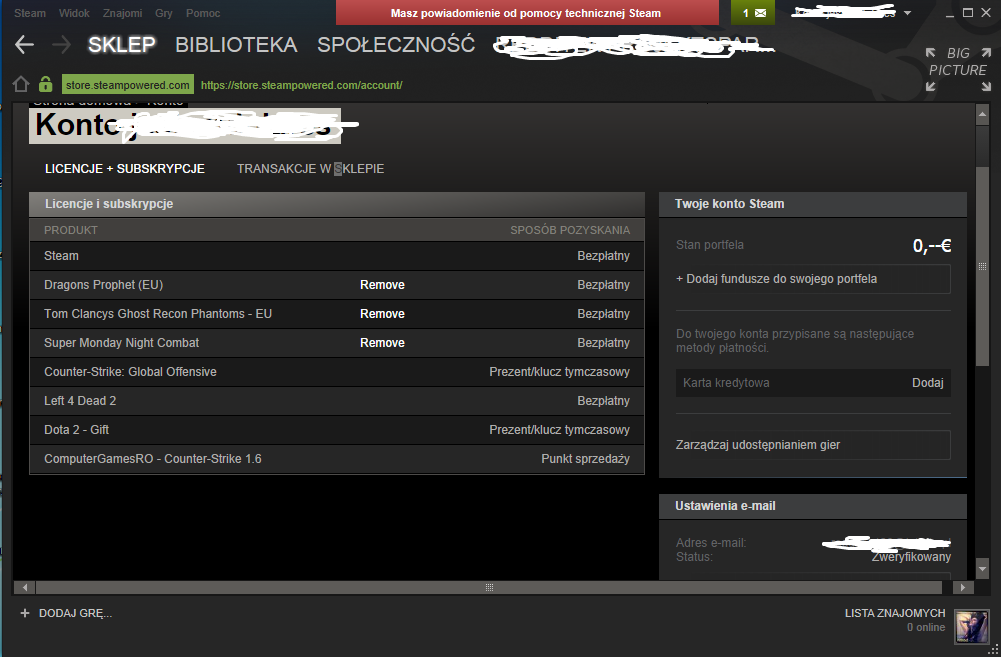Switch to Transakcje w sklepie tab
Image resolution: width=1001 pixels, height=657 pixels.
point(310,169)
